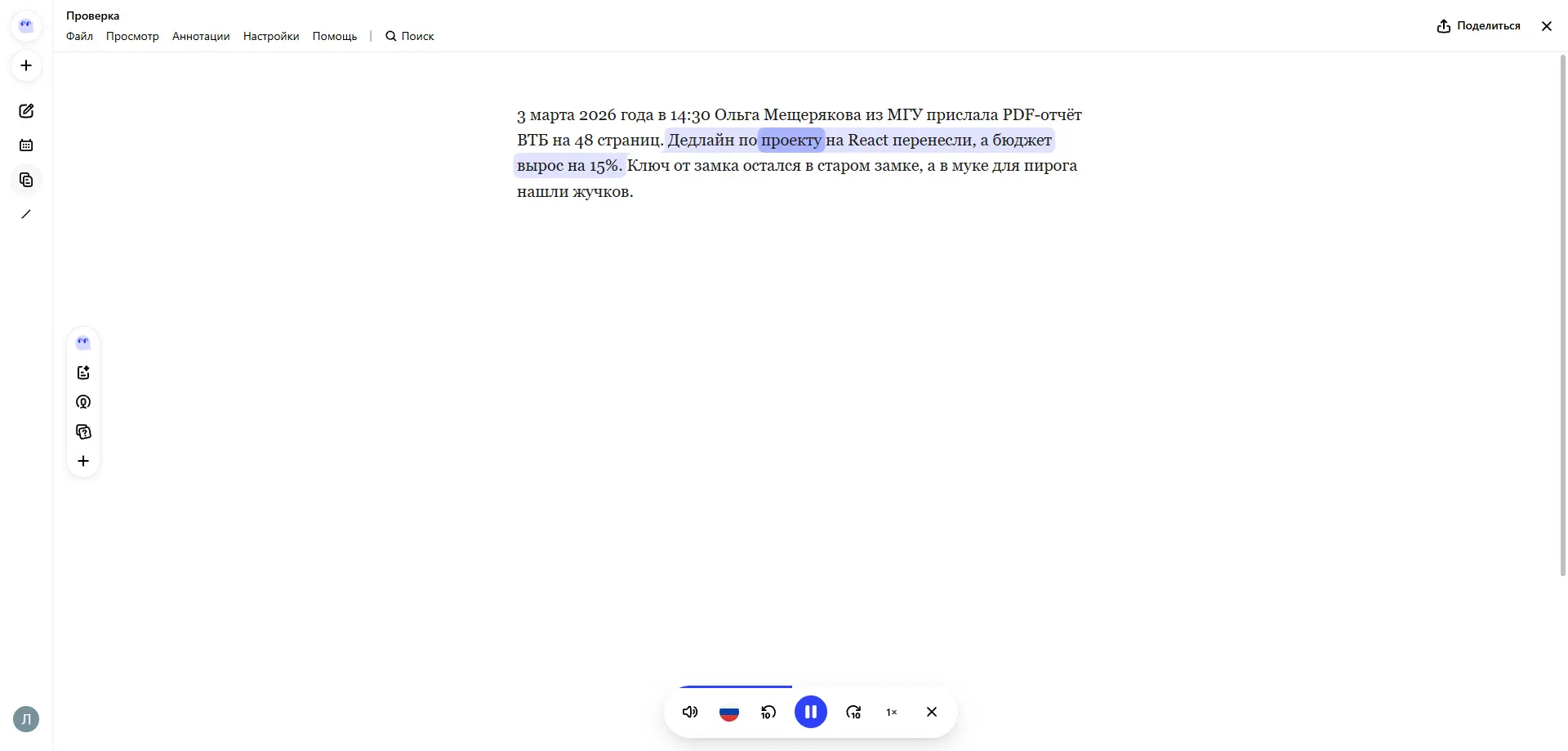Click the word жучков in the last line
1568x751 pixels.
601,192
